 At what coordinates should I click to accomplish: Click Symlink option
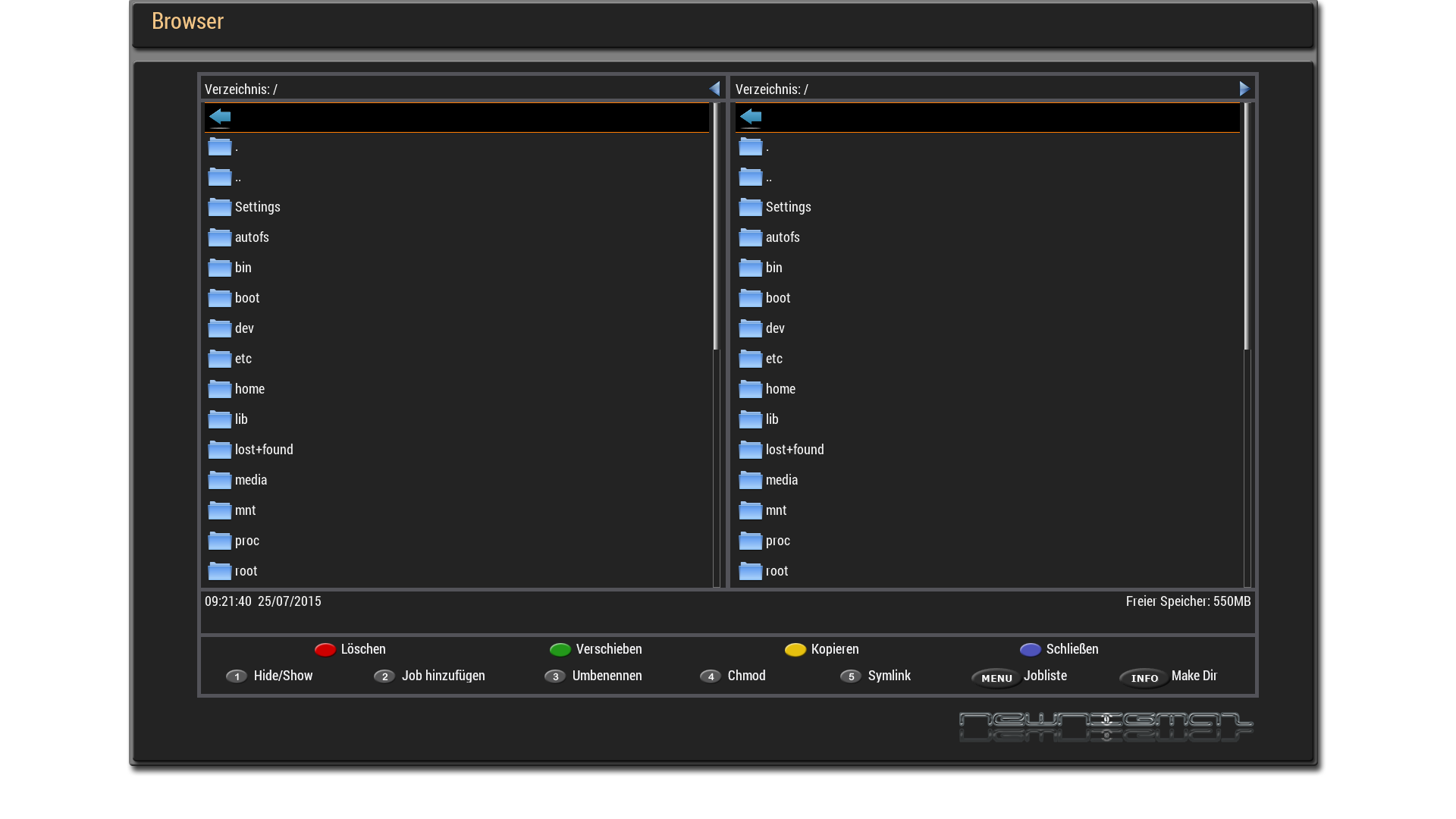click(889, 676)
